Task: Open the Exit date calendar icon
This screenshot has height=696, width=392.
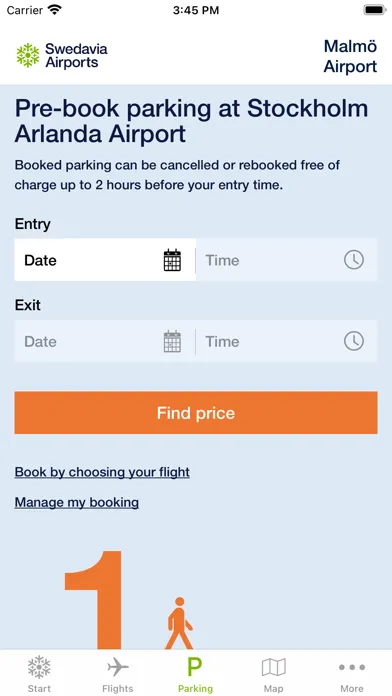Action: tap(172, 341)
